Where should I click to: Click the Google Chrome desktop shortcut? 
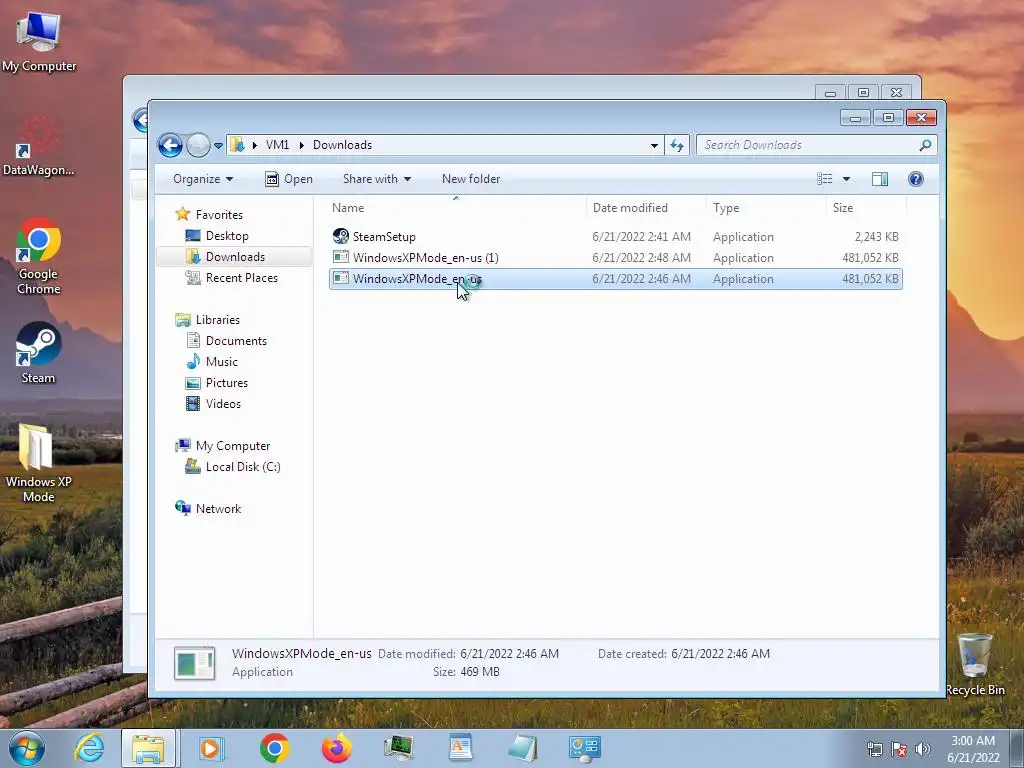coord(39,257)
